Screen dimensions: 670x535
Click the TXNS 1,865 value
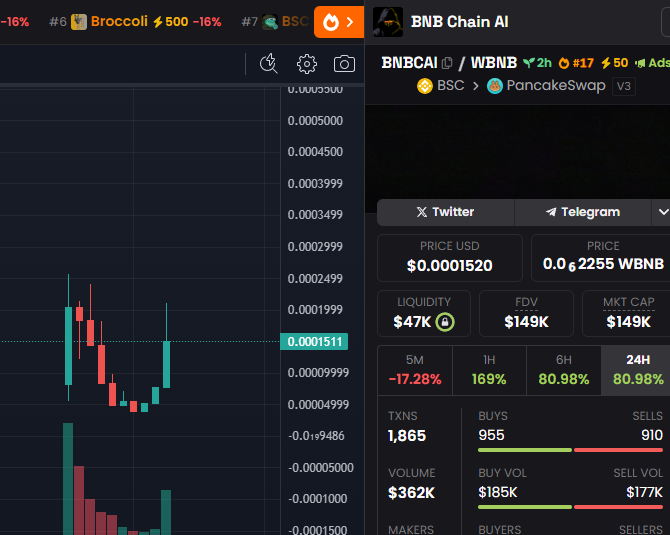407,436
